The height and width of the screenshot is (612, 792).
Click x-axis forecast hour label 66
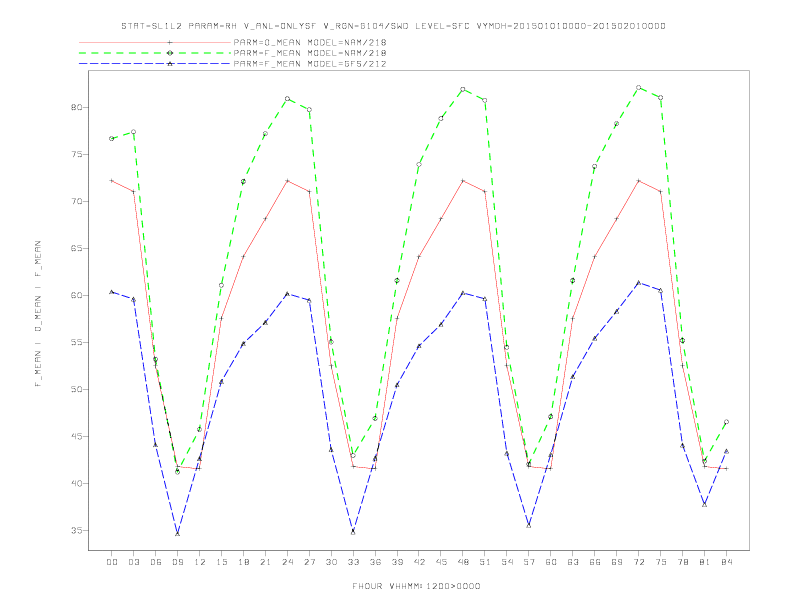[x=595, y=562]
